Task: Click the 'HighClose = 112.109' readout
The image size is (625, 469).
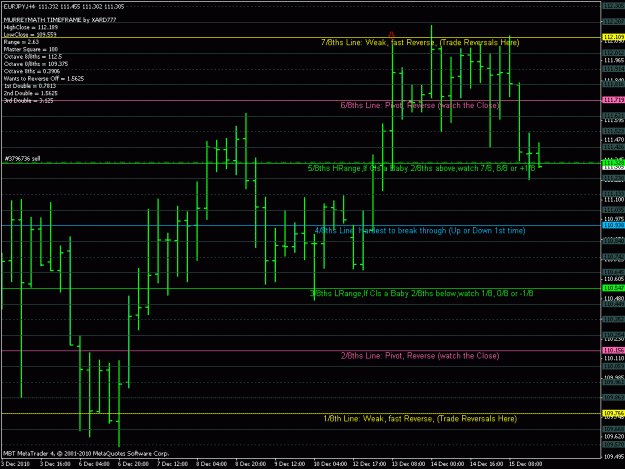Action: click(x=31, y=27)
